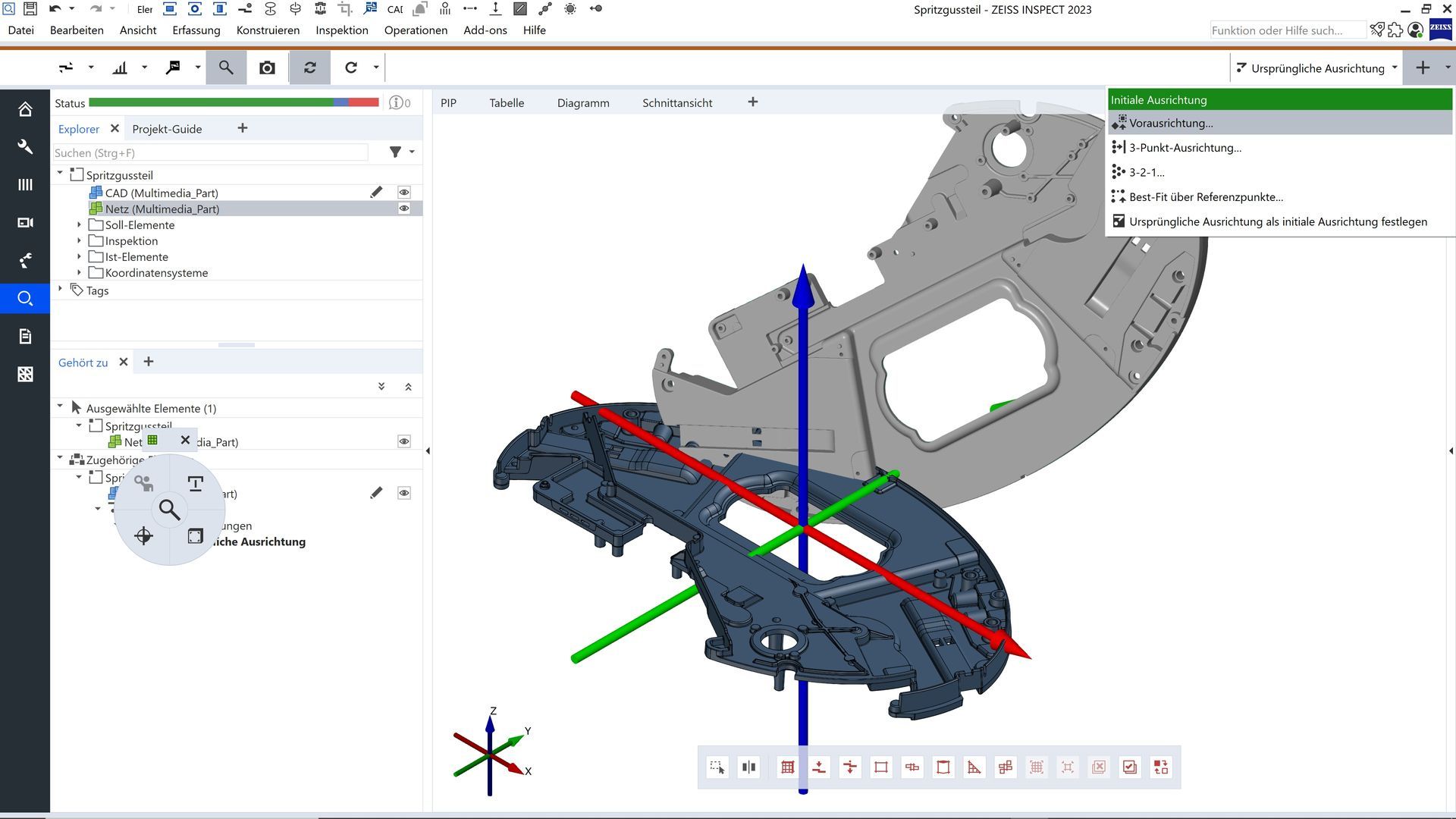Expand the Soll-Elemente folder

(x=80, y=225)
